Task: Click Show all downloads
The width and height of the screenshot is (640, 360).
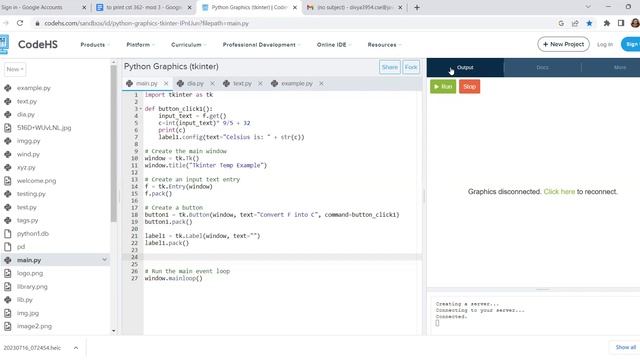Action: tap(626, 347)
